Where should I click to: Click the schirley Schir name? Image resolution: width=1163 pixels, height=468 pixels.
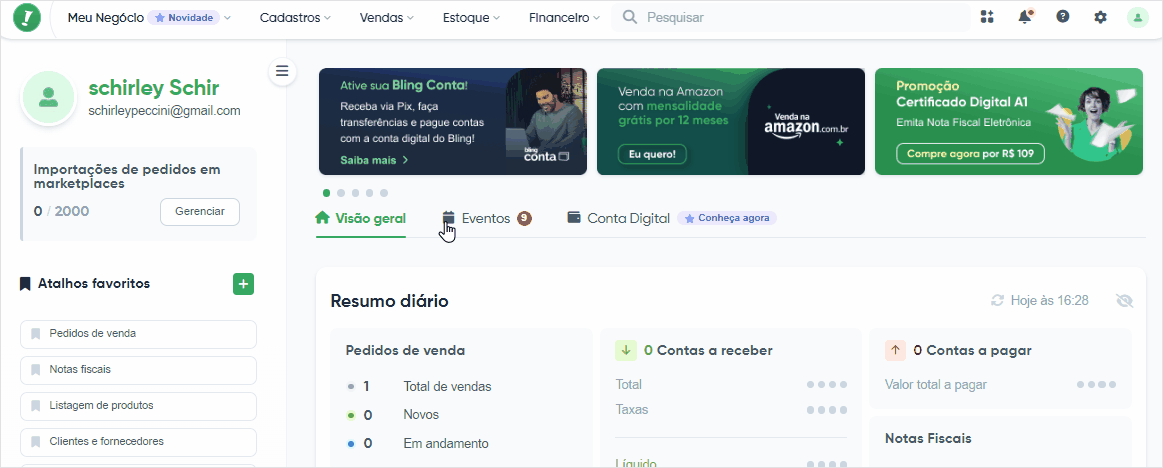coord(154,88)
